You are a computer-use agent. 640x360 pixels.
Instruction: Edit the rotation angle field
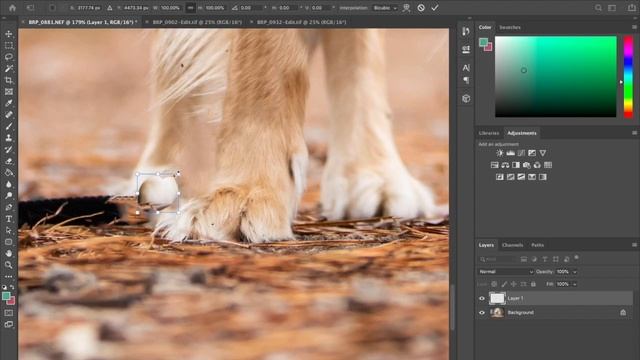point(251,8)
